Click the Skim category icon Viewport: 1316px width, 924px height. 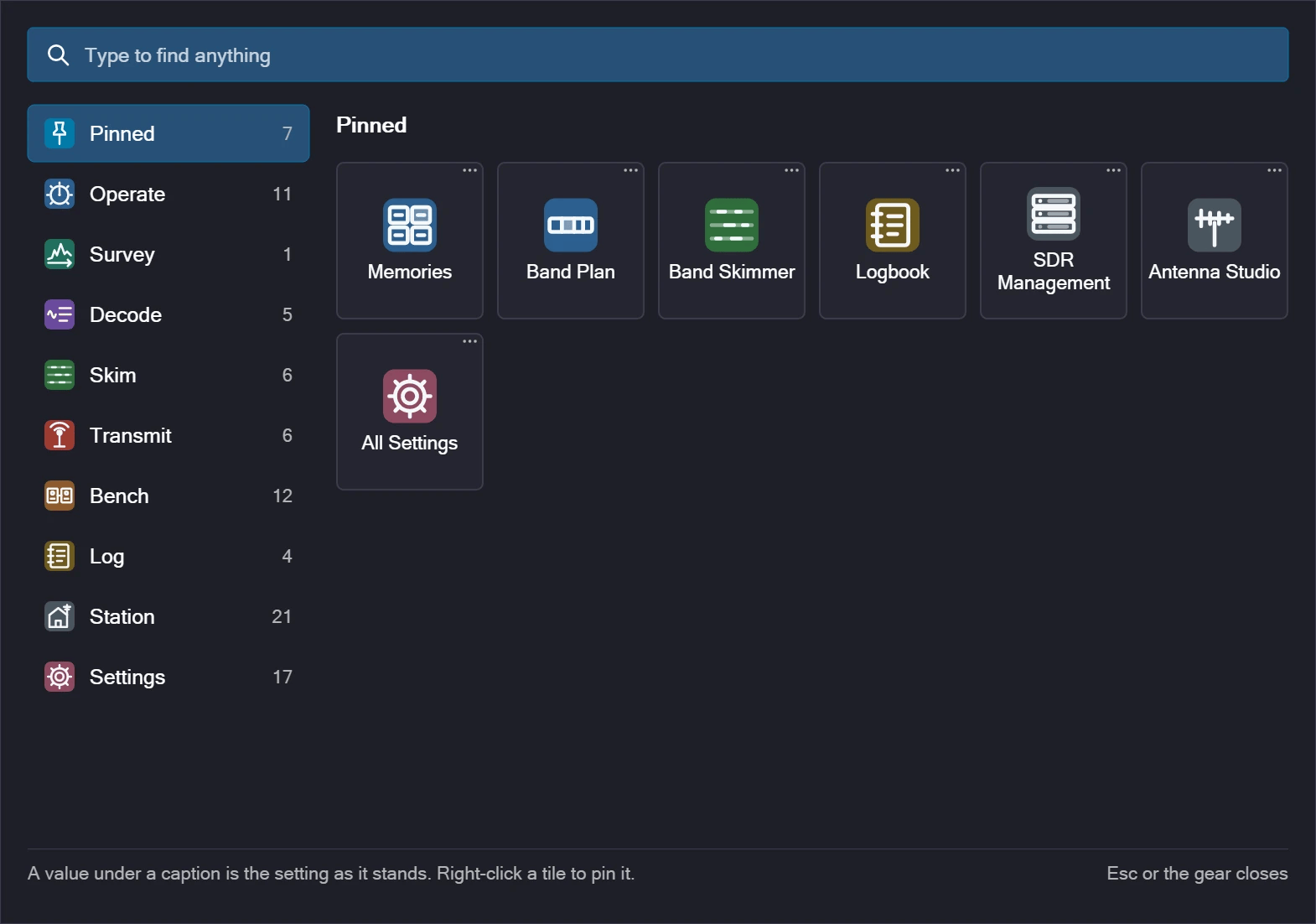[x=60, y=375]
